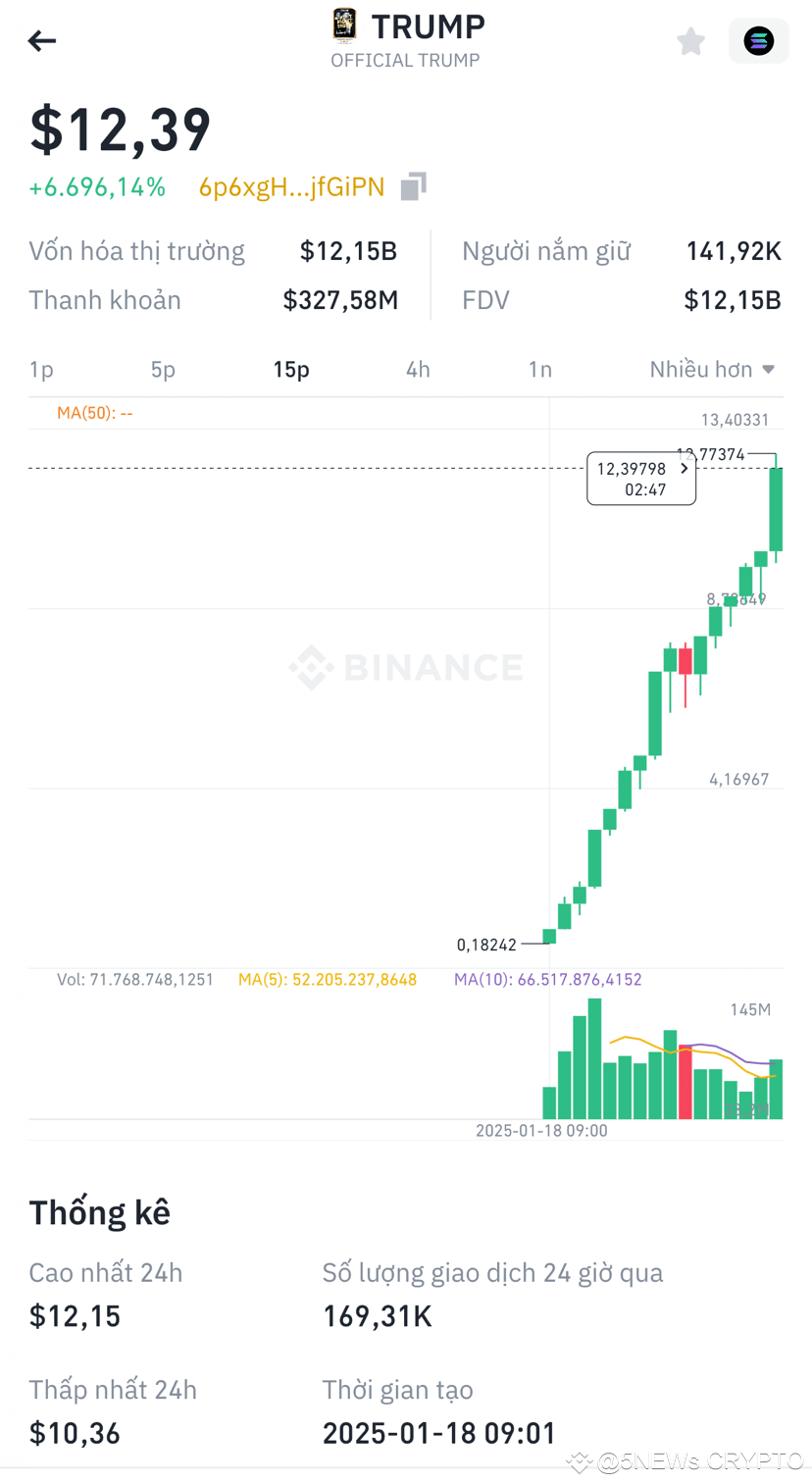This screenshot has height=1483, width=812.
Task: Click the MA(10) volume indicator label
Action: click(x=547, y=979)
